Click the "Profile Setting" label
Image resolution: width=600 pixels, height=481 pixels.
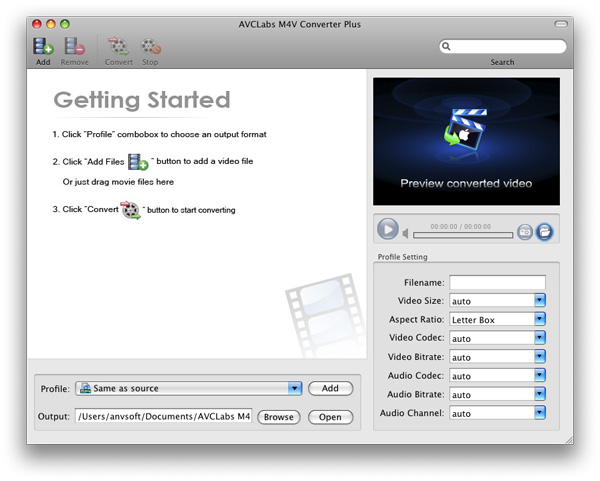coord(403,257)
